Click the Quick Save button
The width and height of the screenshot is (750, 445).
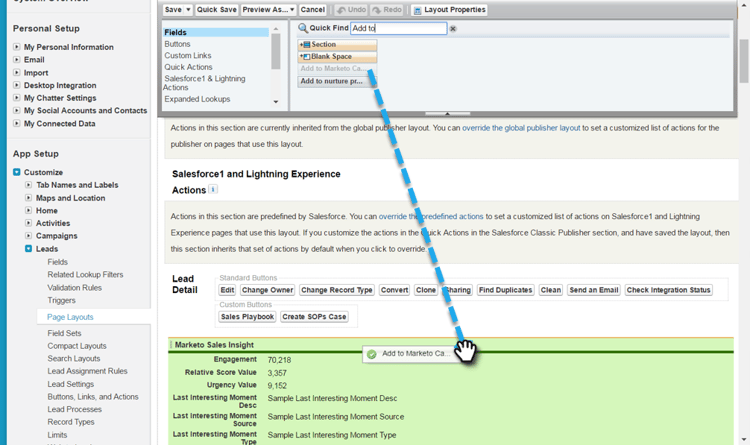[x=216, y=10]
